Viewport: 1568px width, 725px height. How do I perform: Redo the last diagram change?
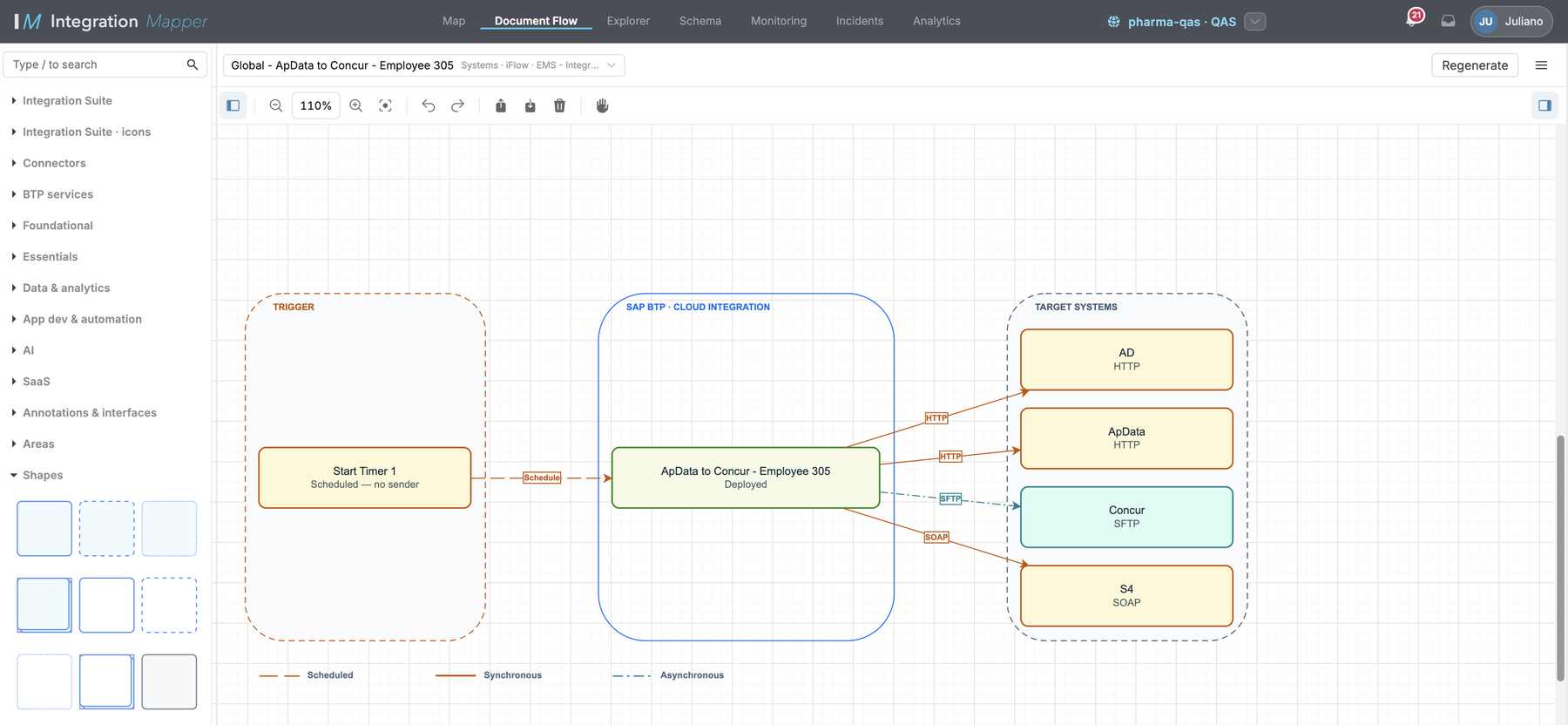point(457,105)
